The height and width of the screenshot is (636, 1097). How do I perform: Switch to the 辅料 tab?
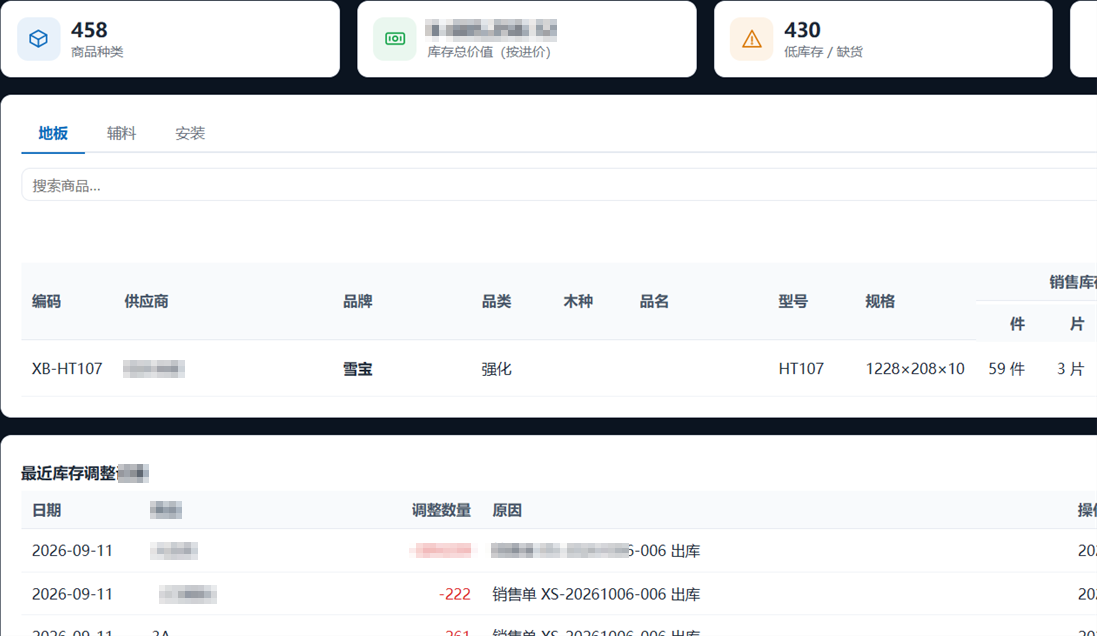point(122,133)
